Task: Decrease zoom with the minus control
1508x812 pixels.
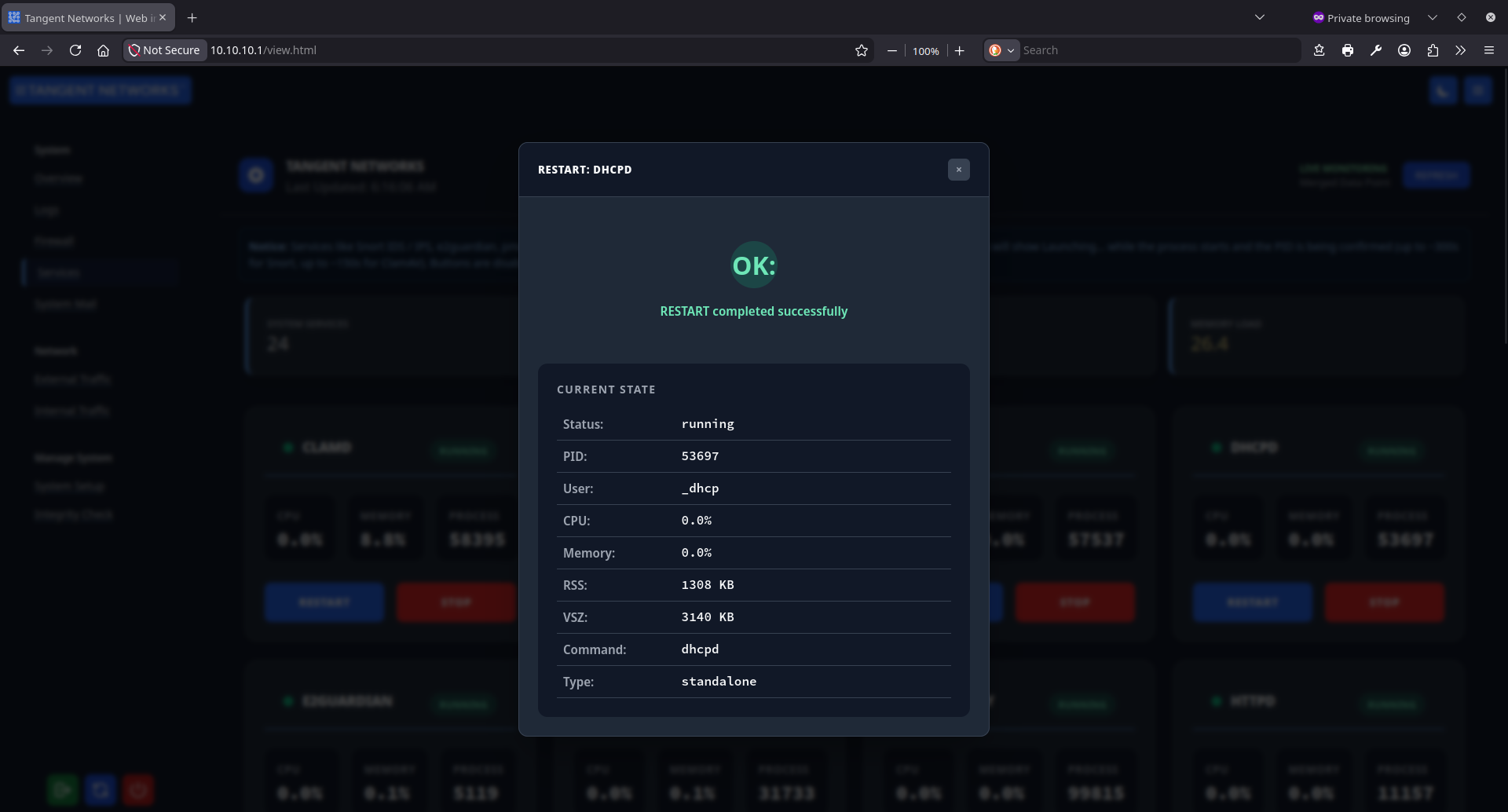Action: coord(891,49)
